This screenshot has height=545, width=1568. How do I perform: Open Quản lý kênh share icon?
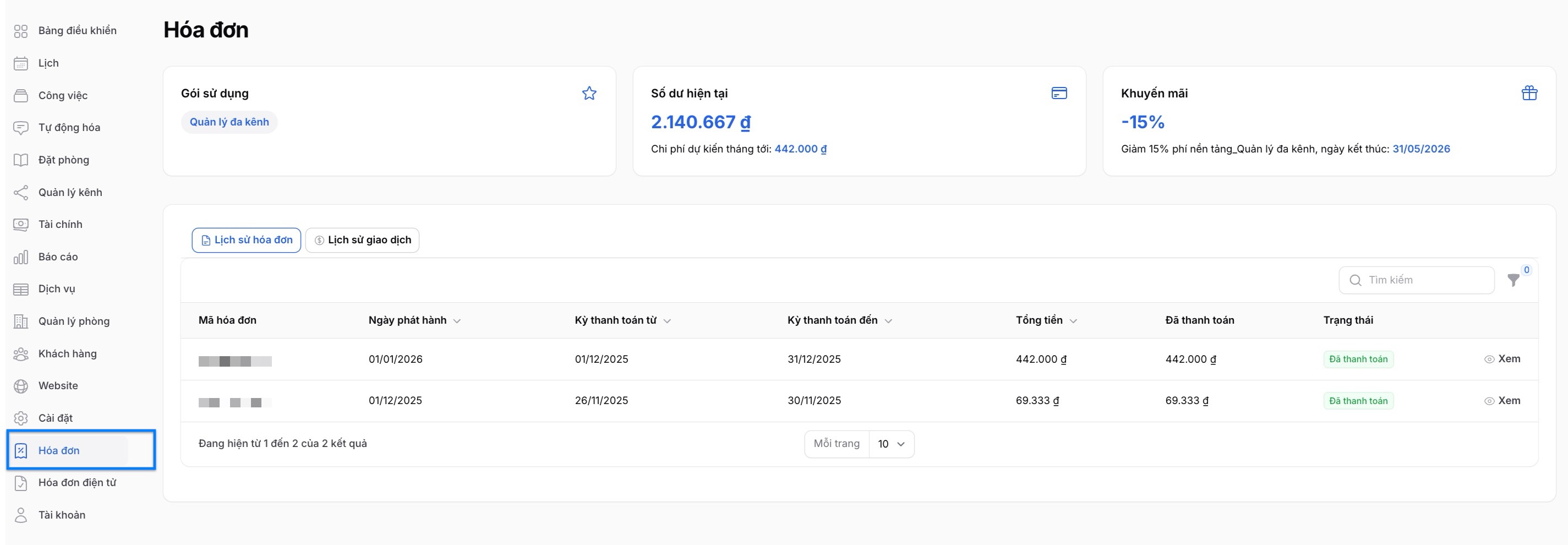(x=21, y=193)
